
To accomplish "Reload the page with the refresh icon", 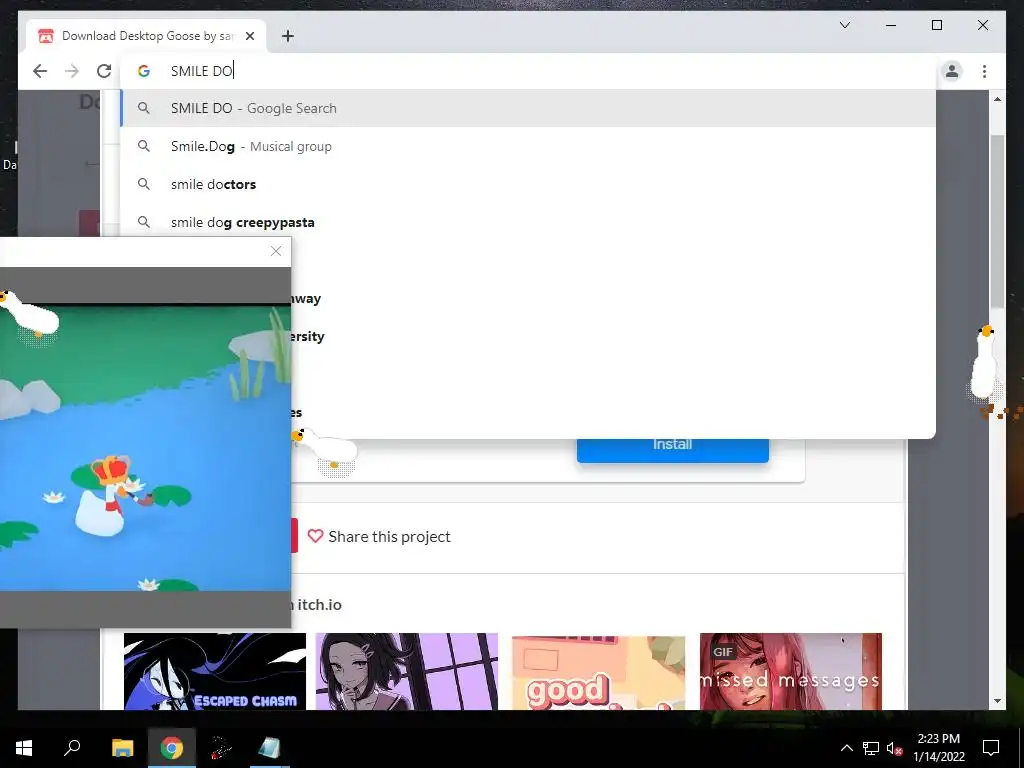I will pyautogui.click(x=104, y=71).
